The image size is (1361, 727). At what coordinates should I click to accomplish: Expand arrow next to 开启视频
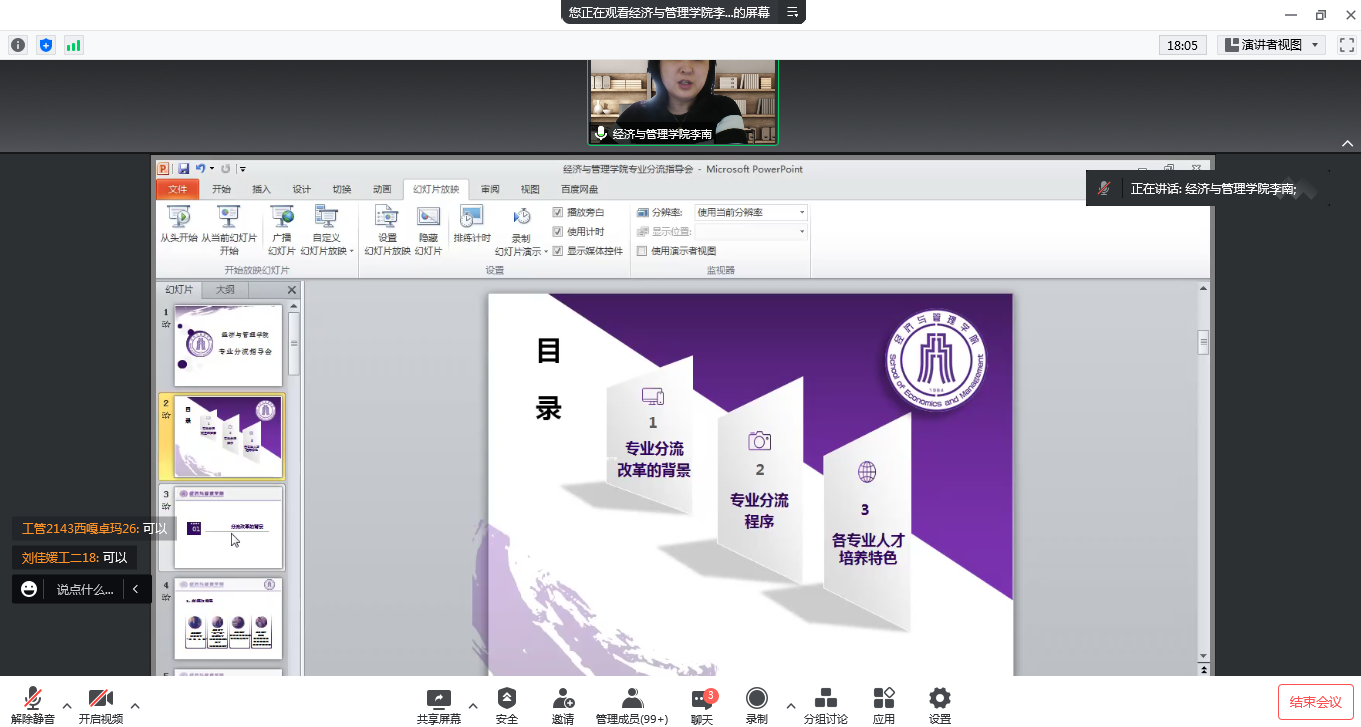(x=135, y=705)
